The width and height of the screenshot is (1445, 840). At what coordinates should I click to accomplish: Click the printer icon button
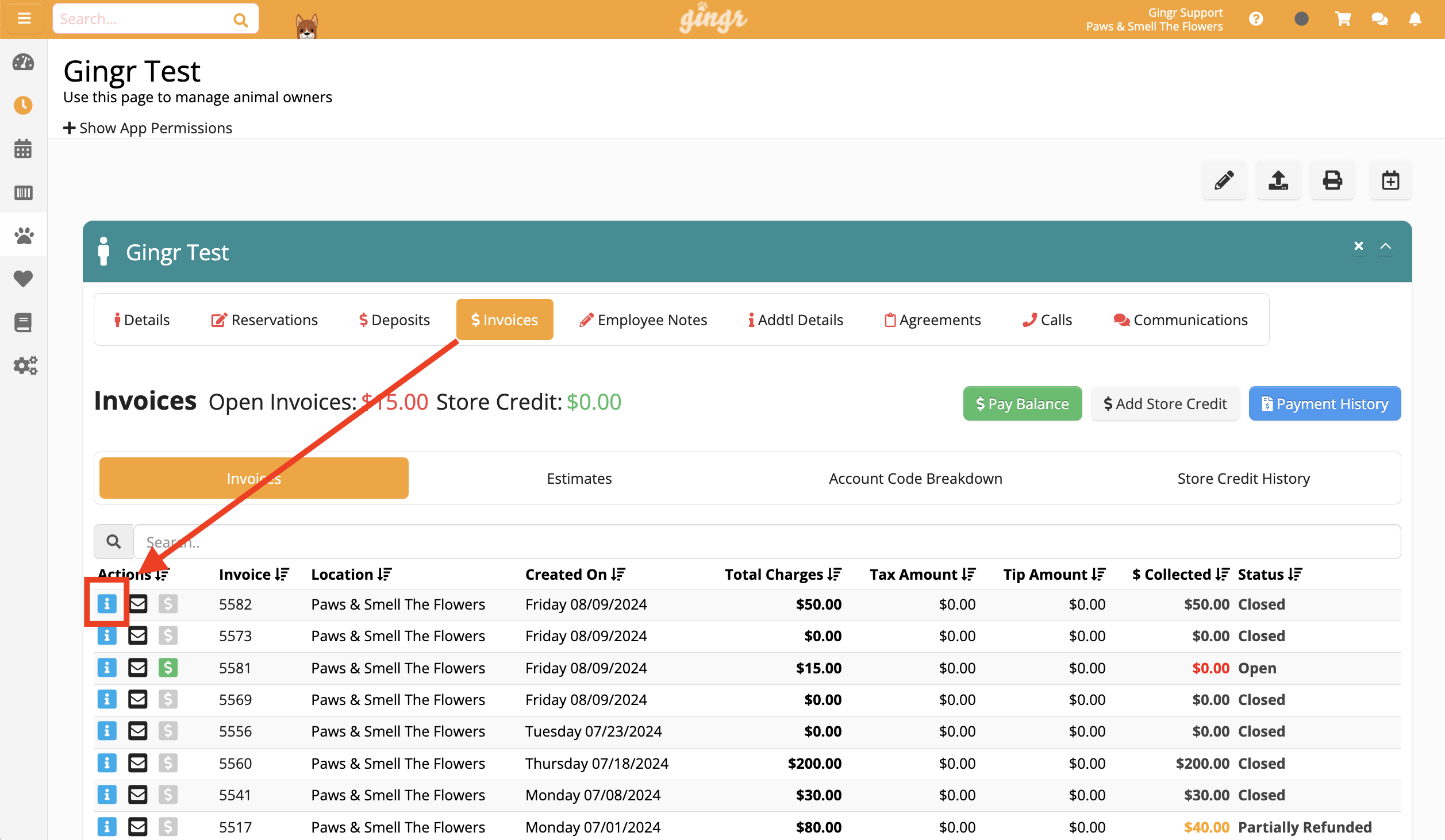tap(1332, 180)
